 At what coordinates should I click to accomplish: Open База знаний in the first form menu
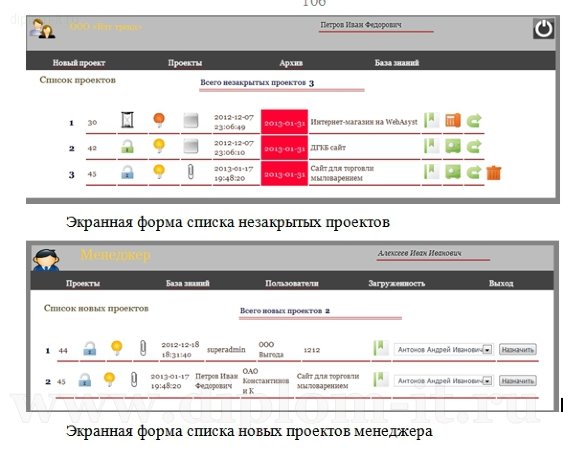click(397, 63)
